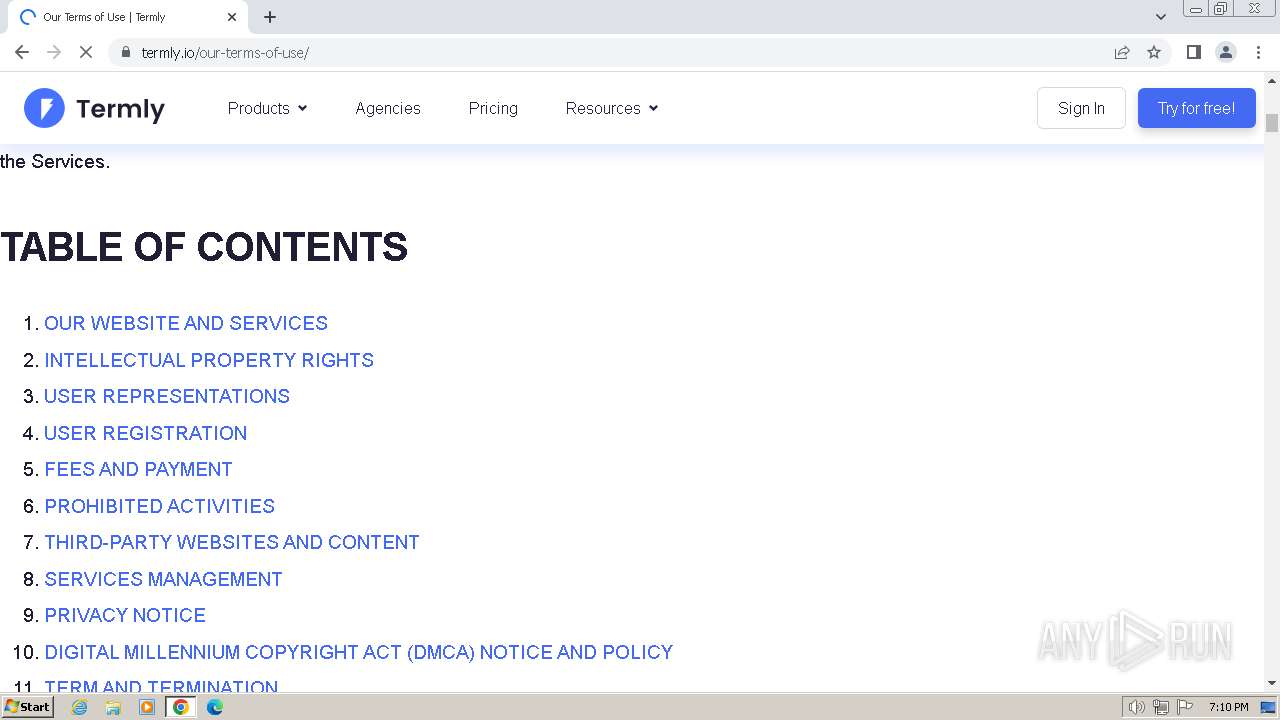Click the page vertical scrollbar thumb
1280x720 pixels.
pyautogui.click(x=1272, y=123)
